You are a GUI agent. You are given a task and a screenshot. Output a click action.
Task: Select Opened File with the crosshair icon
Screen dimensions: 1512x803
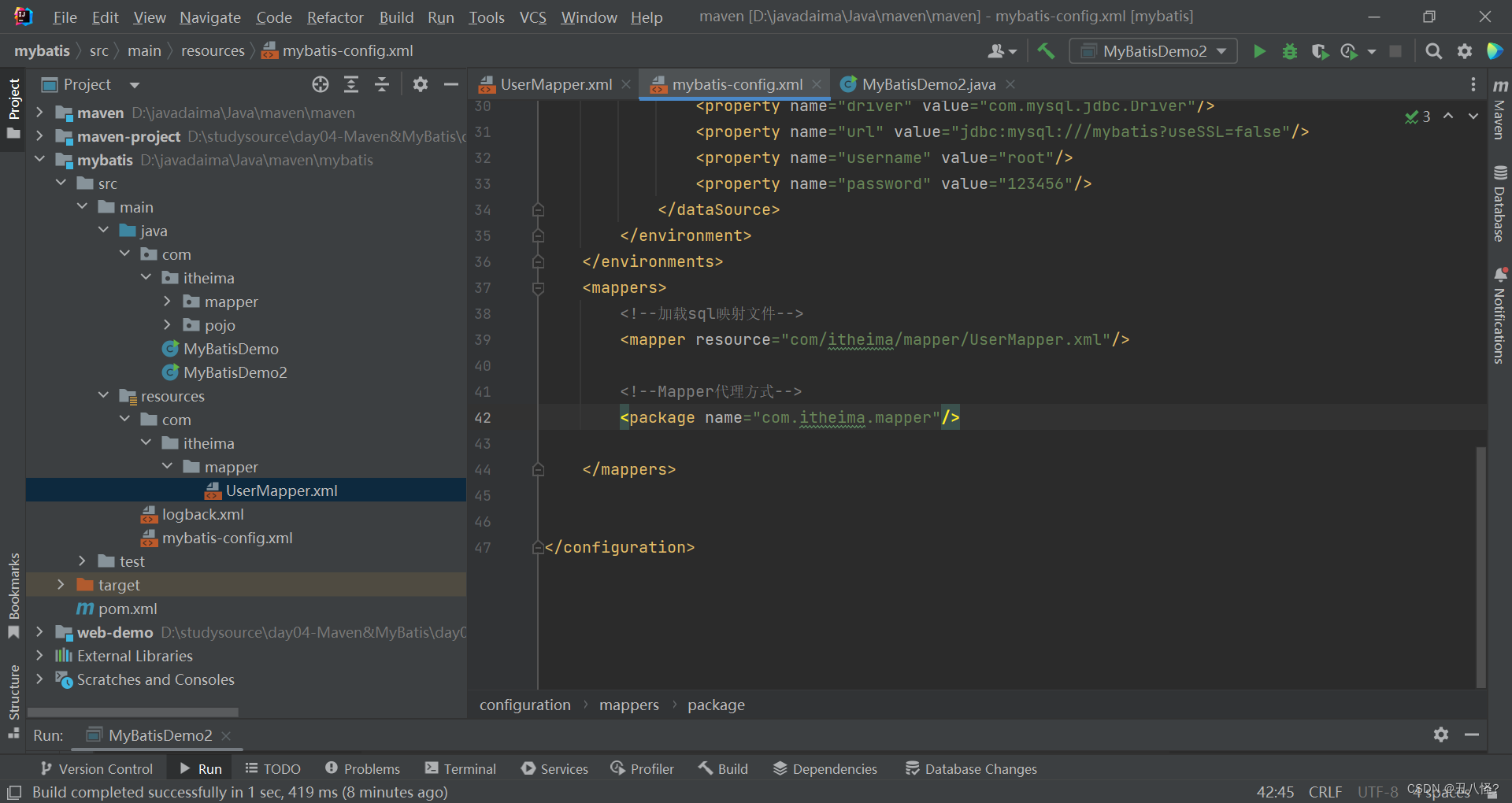(x=320, y=84)
